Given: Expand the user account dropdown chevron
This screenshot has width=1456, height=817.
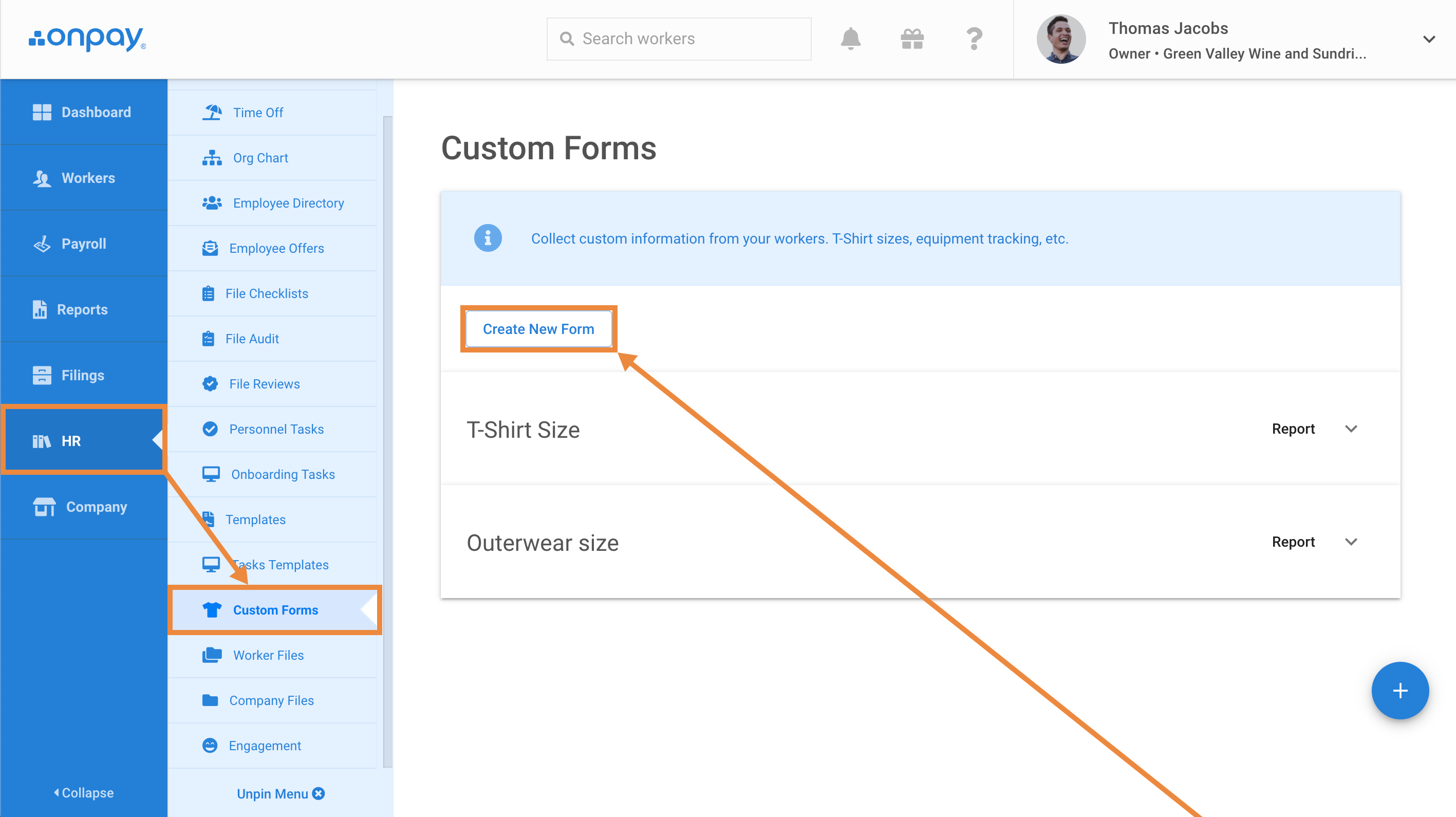Looking at the screenshot, I should [x=1429, y=39].
